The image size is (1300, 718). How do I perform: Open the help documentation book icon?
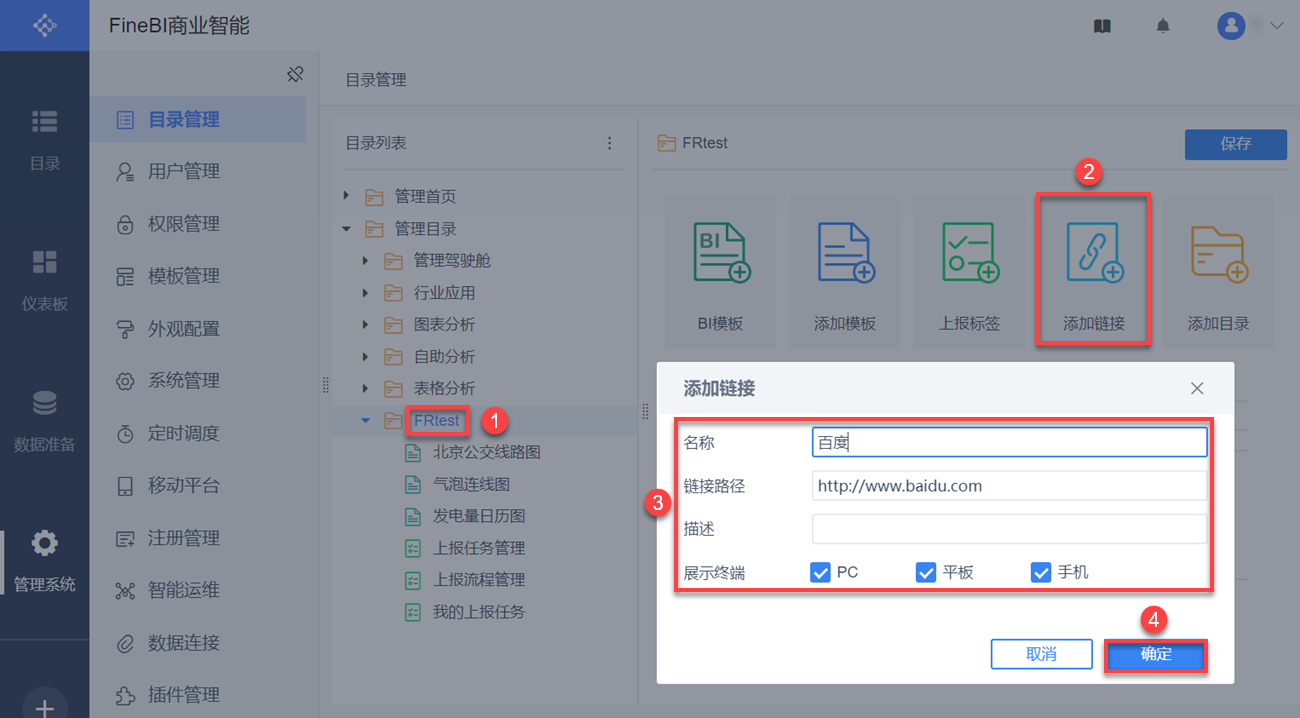point(1102,26)
